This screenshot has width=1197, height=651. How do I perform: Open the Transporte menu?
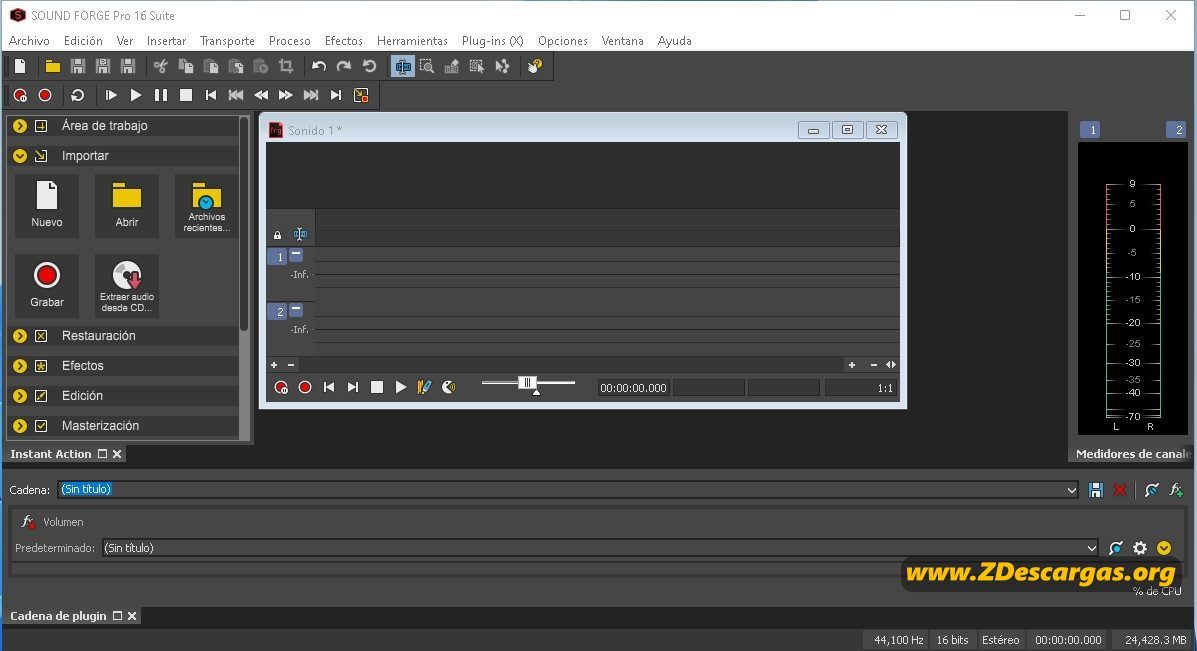click(x=227, y=40)
